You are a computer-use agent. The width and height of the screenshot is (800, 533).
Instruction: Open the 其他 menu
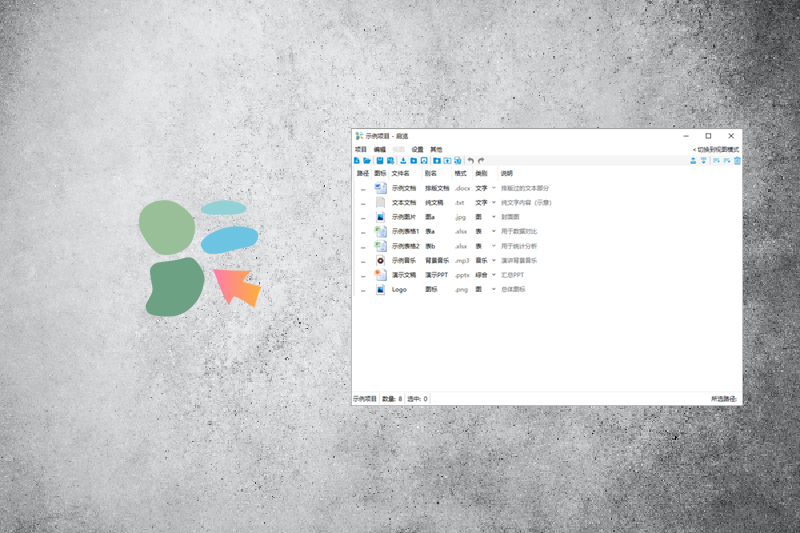(436, 149)
